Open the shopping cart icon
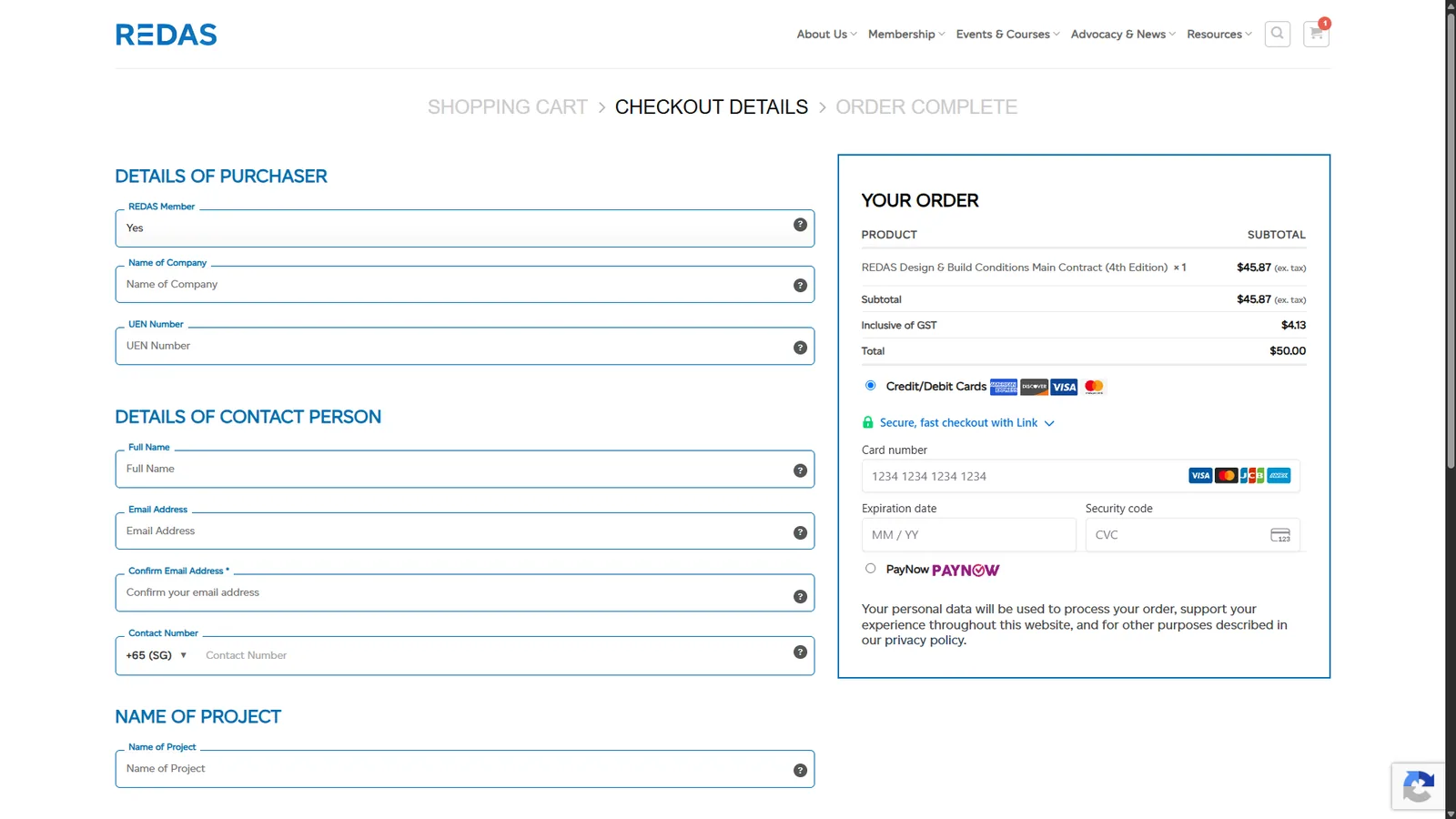 [1316, 34]
